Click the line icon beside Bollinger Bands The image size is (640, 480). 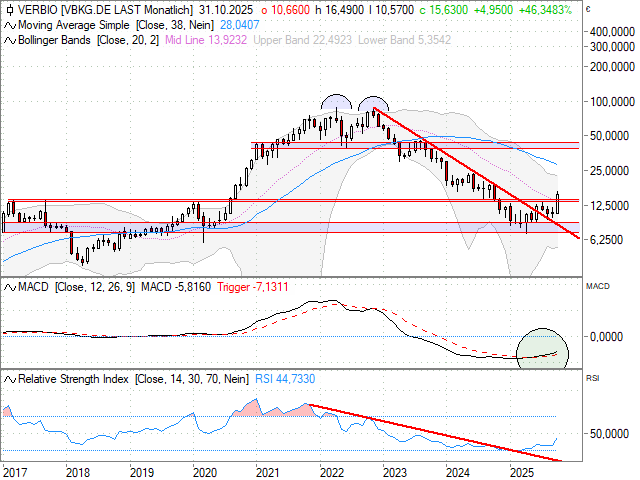(x=9, y=40)
